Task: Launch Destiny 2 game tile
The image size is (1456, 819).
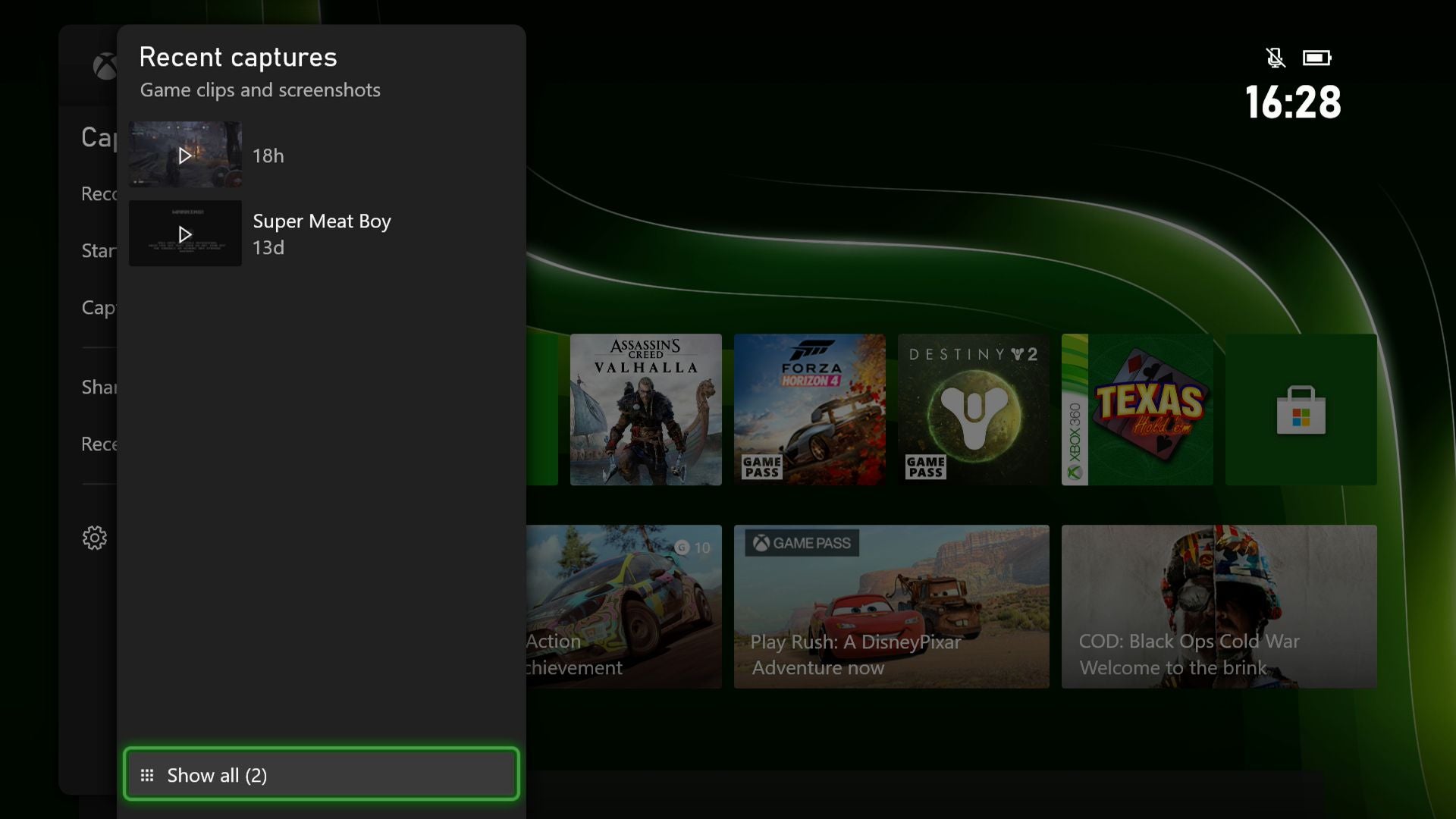Action: tap(974, 409)
